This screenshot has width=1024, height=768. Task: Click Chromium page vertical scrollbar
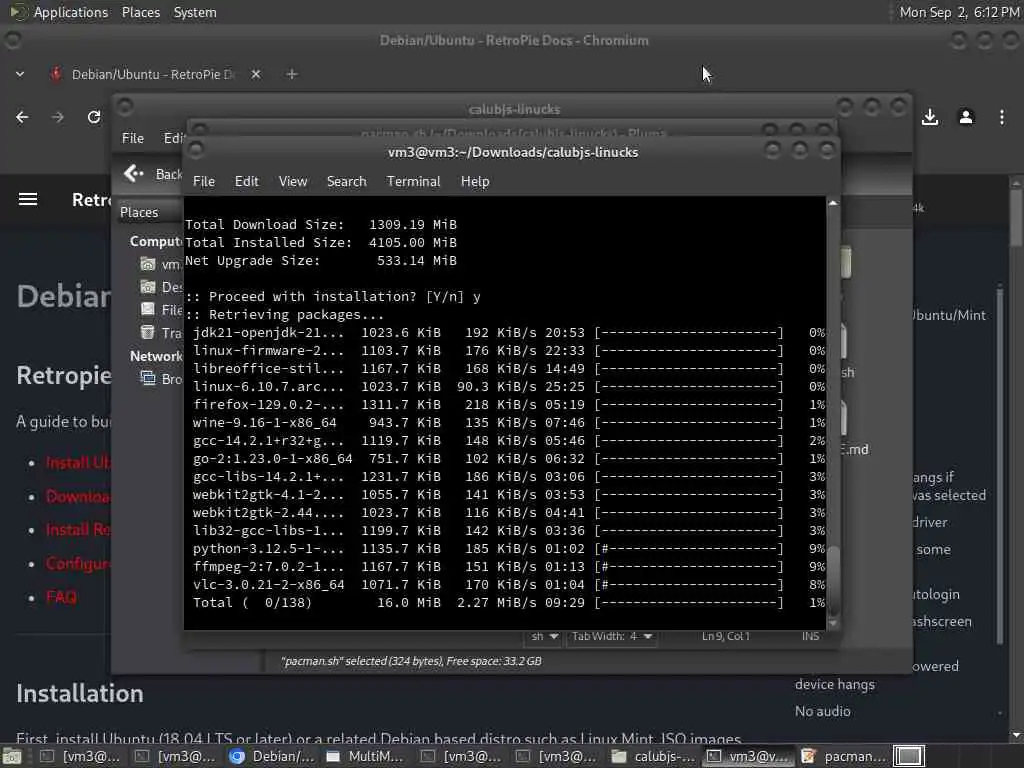(1016, 216)
